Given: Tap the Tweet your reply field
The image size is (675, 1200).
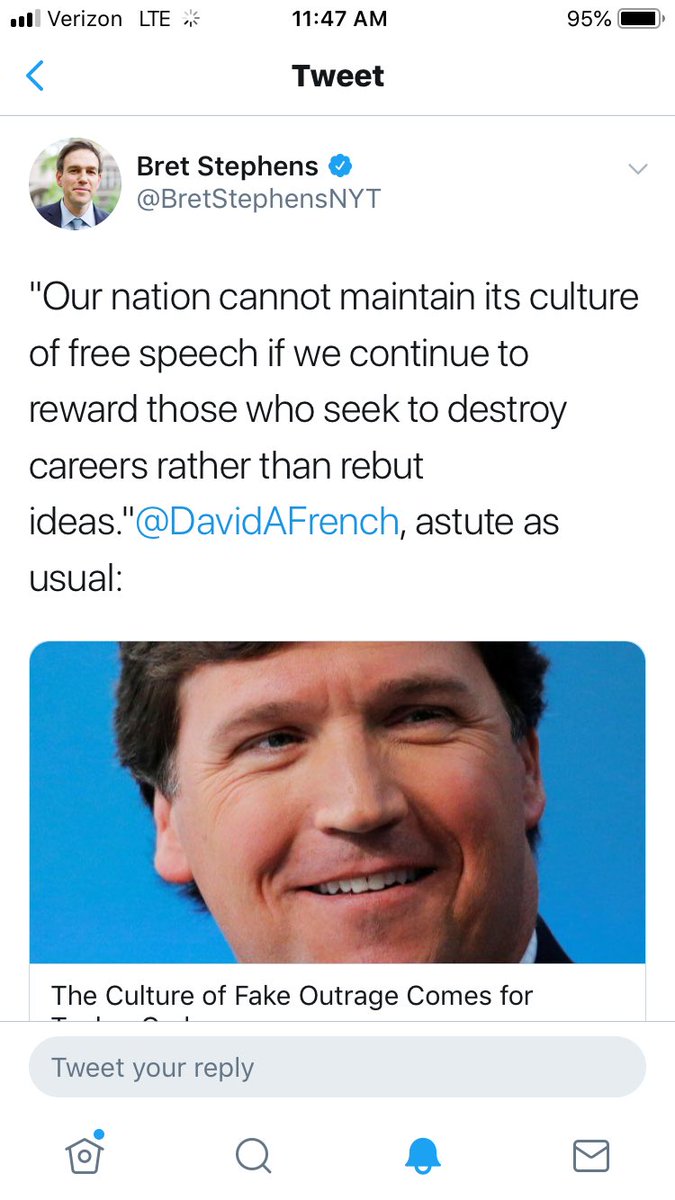Looking at the screenshot, I should (337, 1067).
